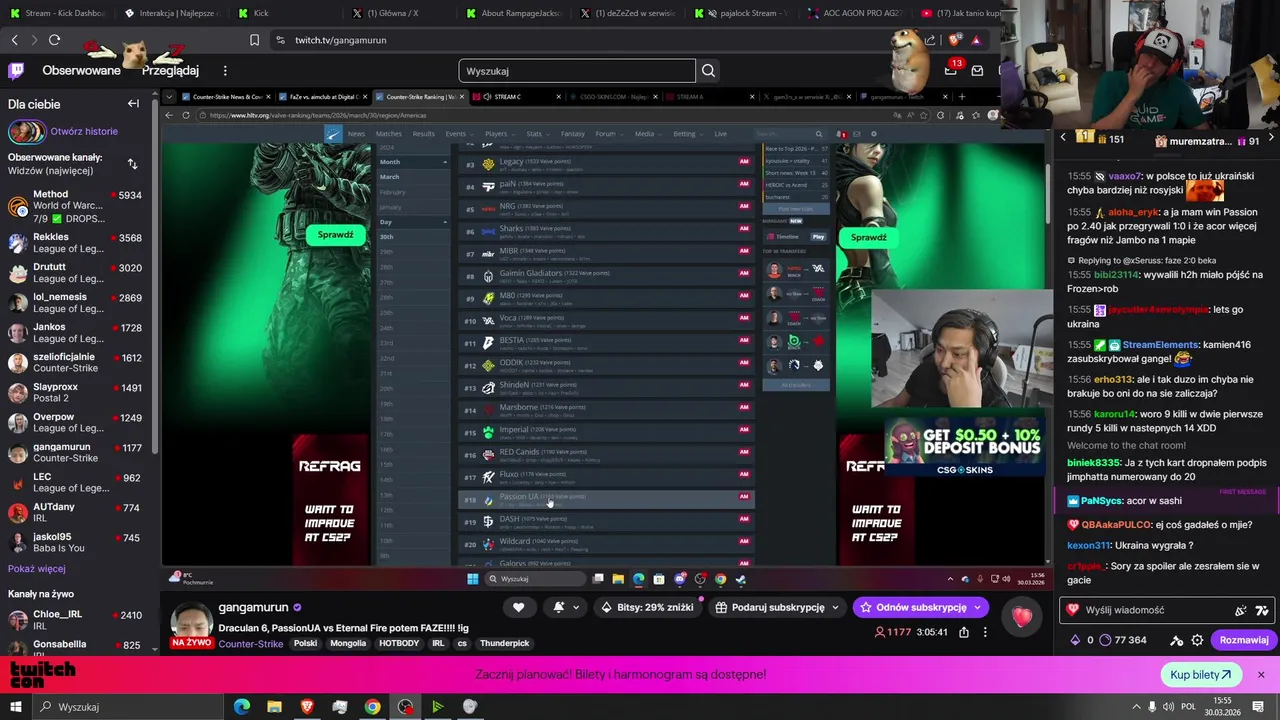Open Microsoft Edge from the taskbar
The image size is (1280, 720).
click(242, 707)
